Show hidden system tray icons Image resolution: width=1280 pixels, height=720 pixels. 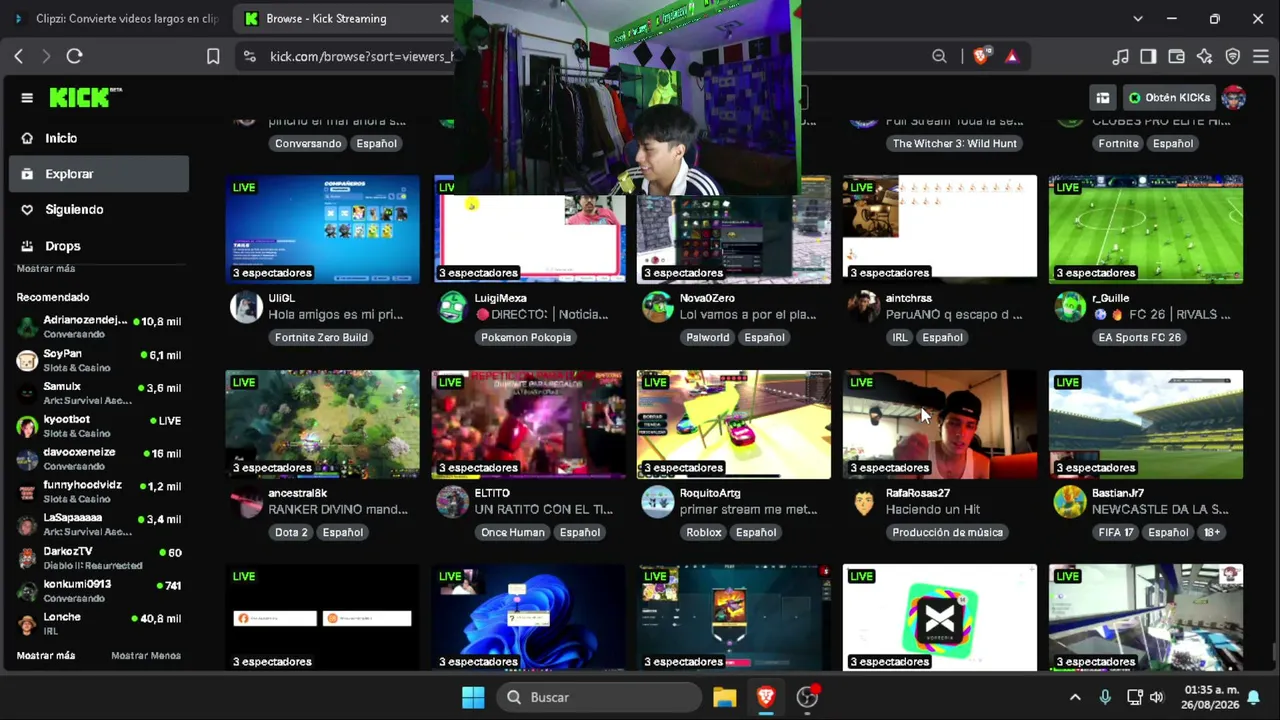pos(1075,698)
